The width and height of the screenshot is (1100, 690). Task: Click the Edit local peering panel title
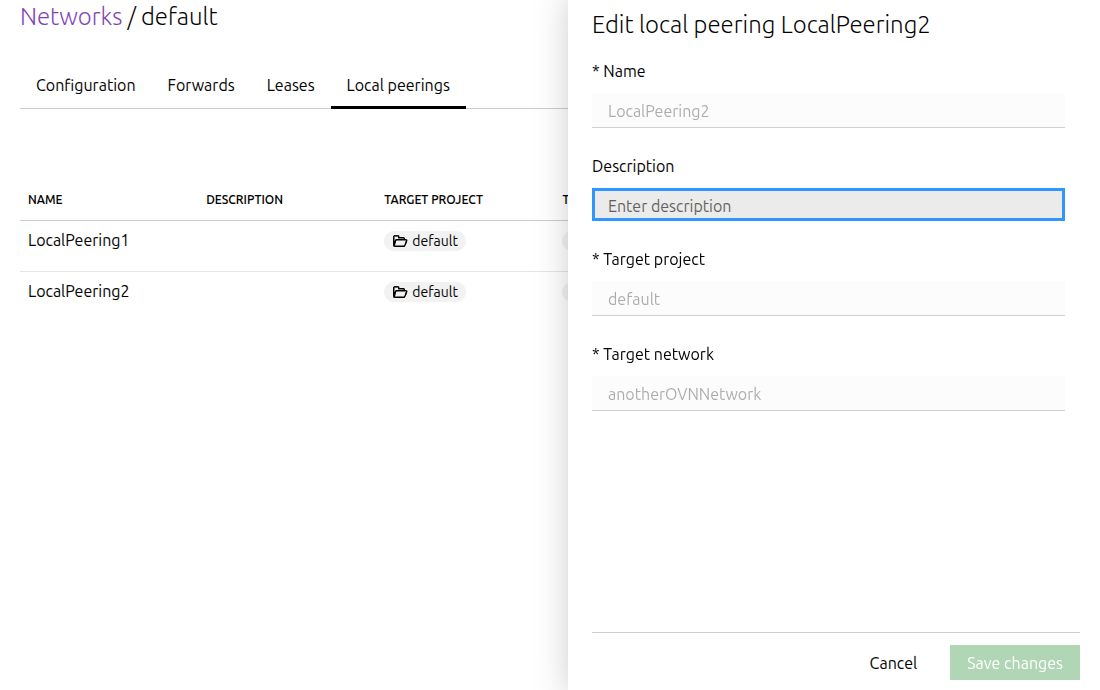click(x=760, y=25)
